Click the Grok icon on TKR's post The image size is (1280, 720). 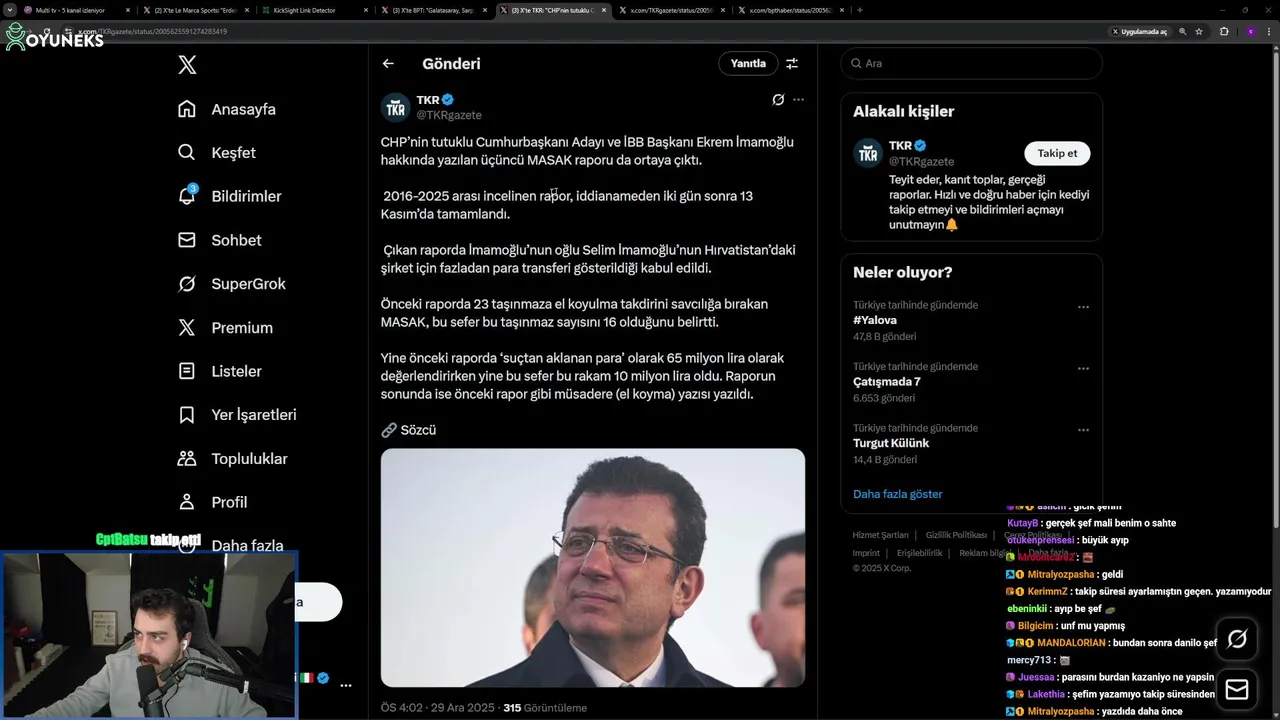778,100
